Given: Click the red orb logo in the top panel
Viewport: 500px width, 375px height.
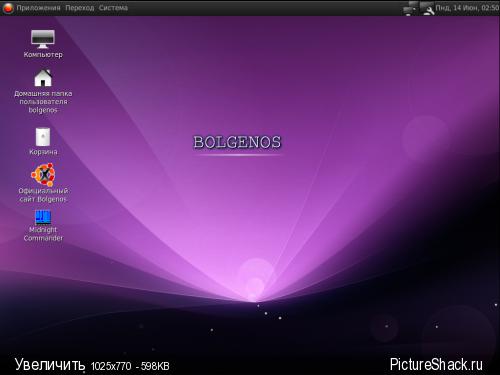Looking at the screenshot, I should coord(8,8).
